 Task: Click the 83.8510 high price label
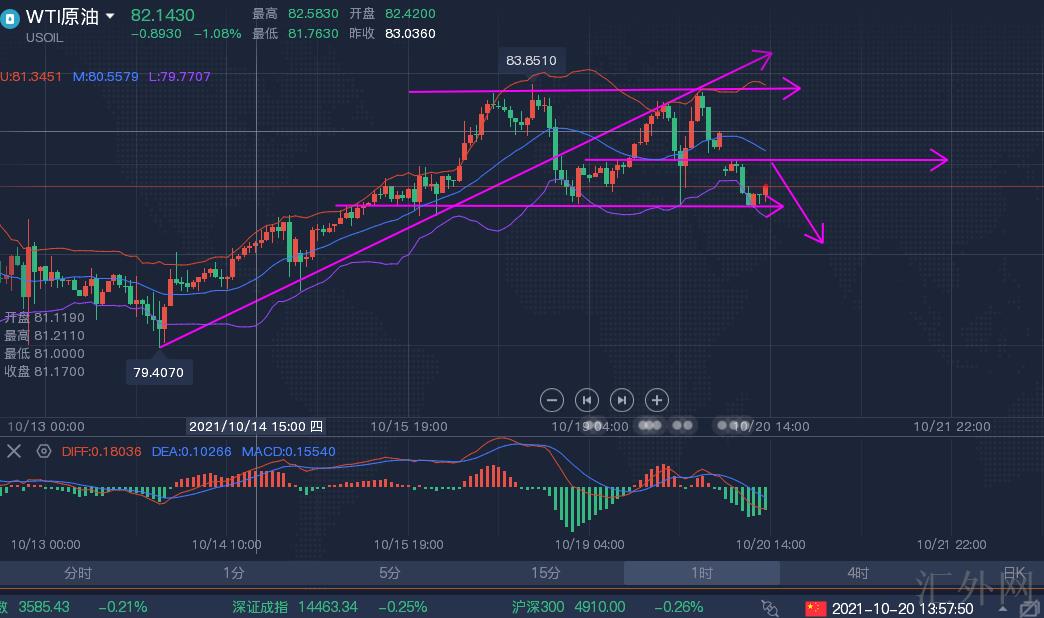(x=530, y=60)
